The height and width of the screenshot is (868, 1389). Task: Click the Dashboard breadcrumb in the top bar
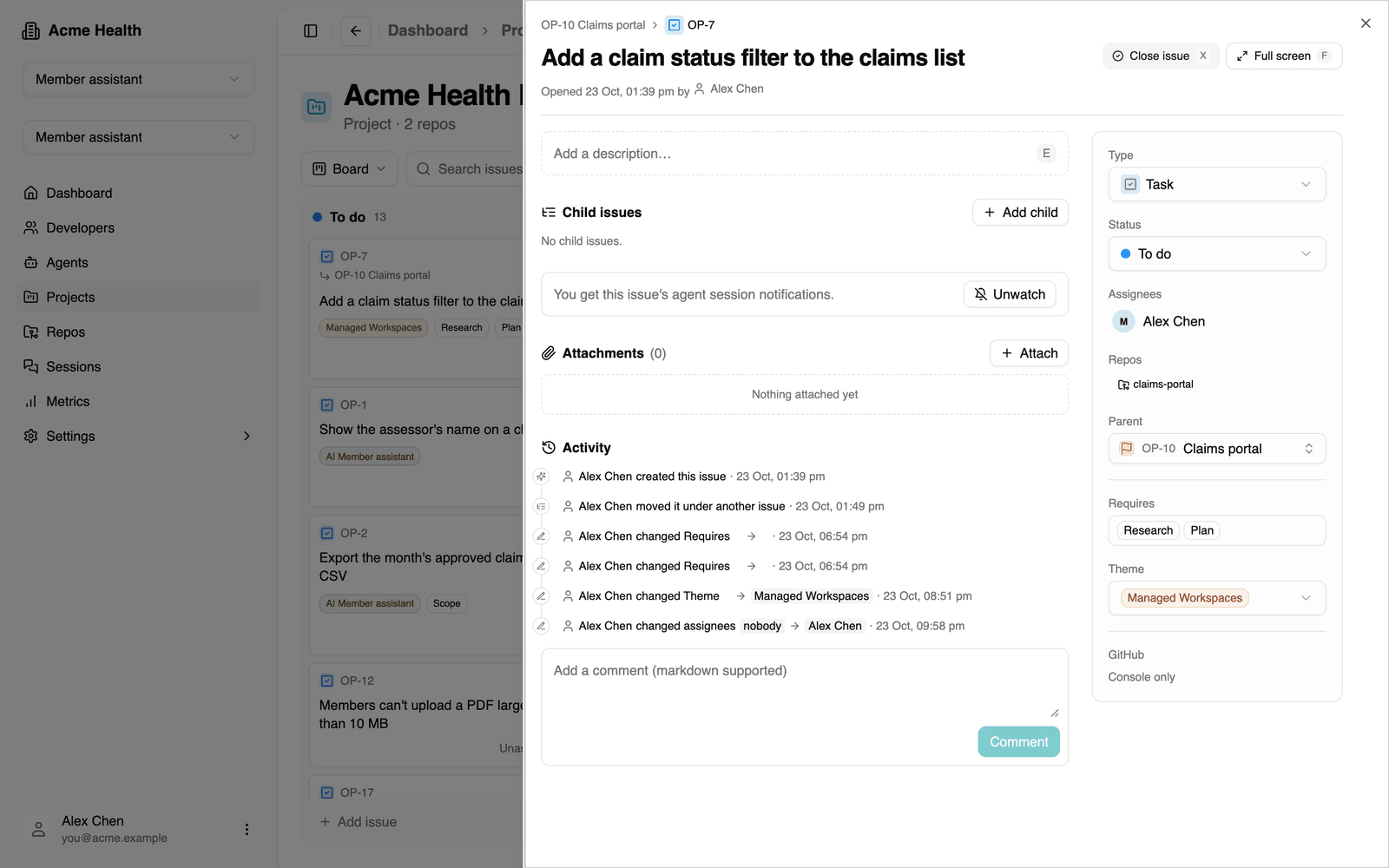(428, 30)
